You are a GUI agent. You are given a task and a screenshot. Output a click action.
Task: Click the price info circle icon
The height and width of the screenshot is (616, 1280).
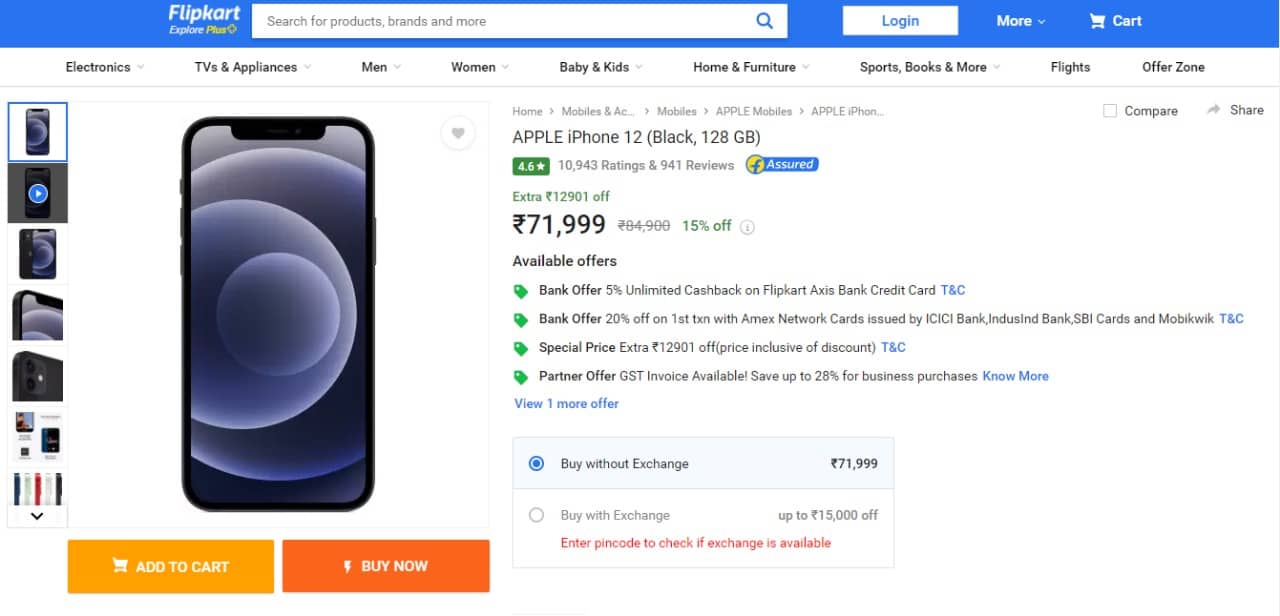747,227
